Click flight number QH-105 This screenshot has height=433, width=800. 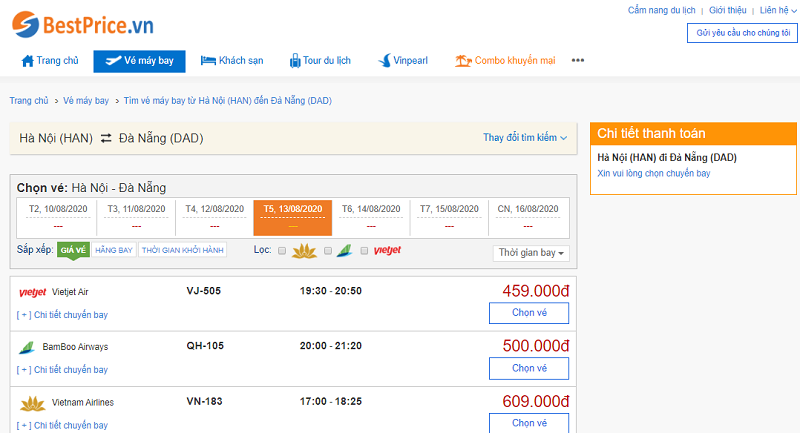[x=205, y=346]
